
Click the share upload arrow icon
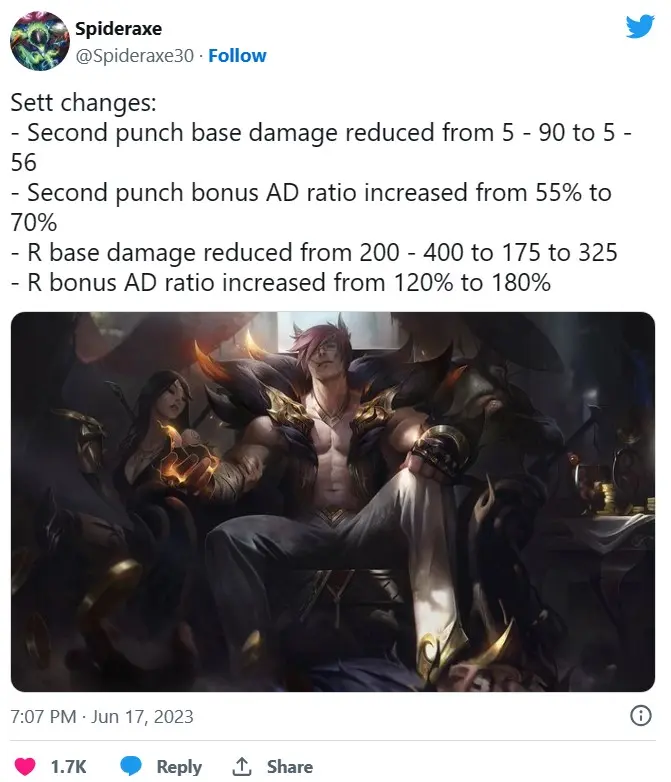[242, 766]
